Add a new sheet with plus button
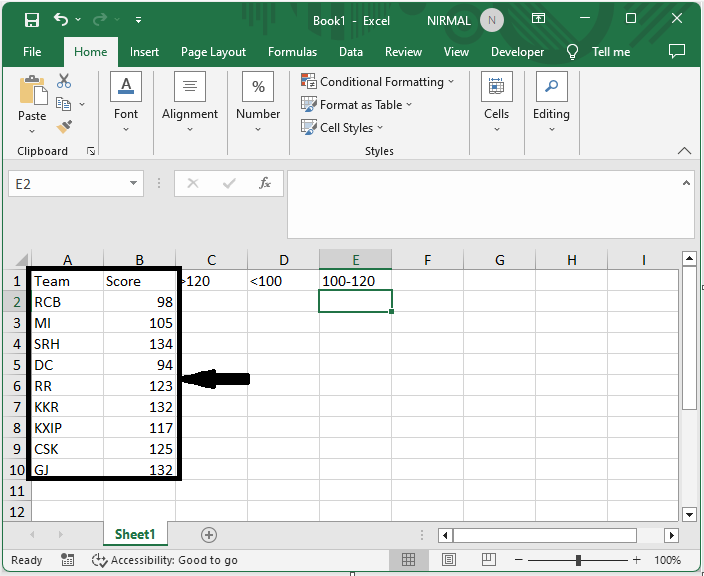 coord(209,535)
